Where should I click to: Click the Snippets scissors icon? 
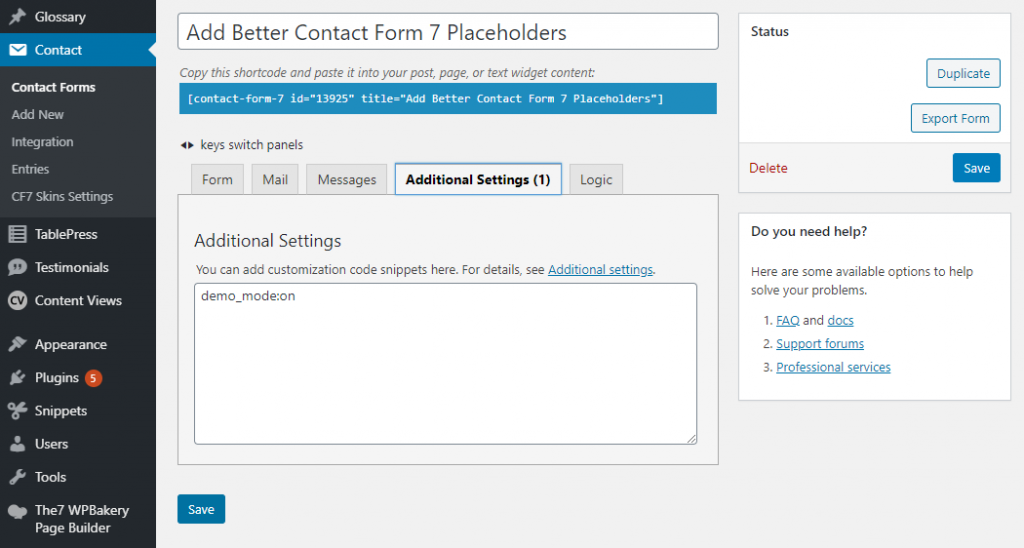tap(17, 411)
